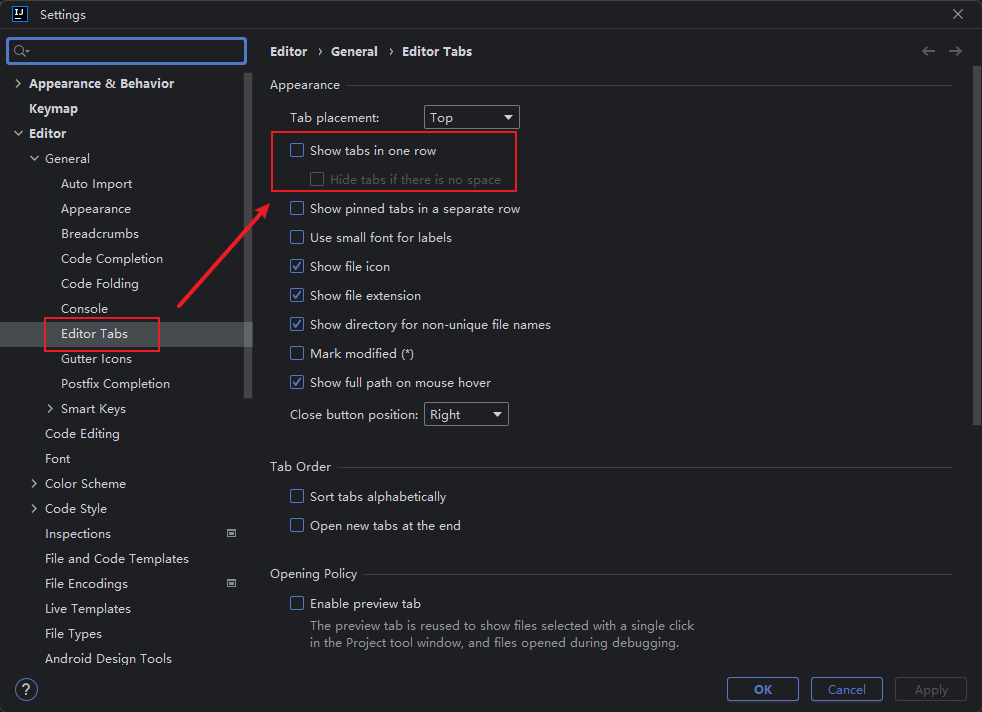Select Postfix Completion settings

(x=115, y=384)
